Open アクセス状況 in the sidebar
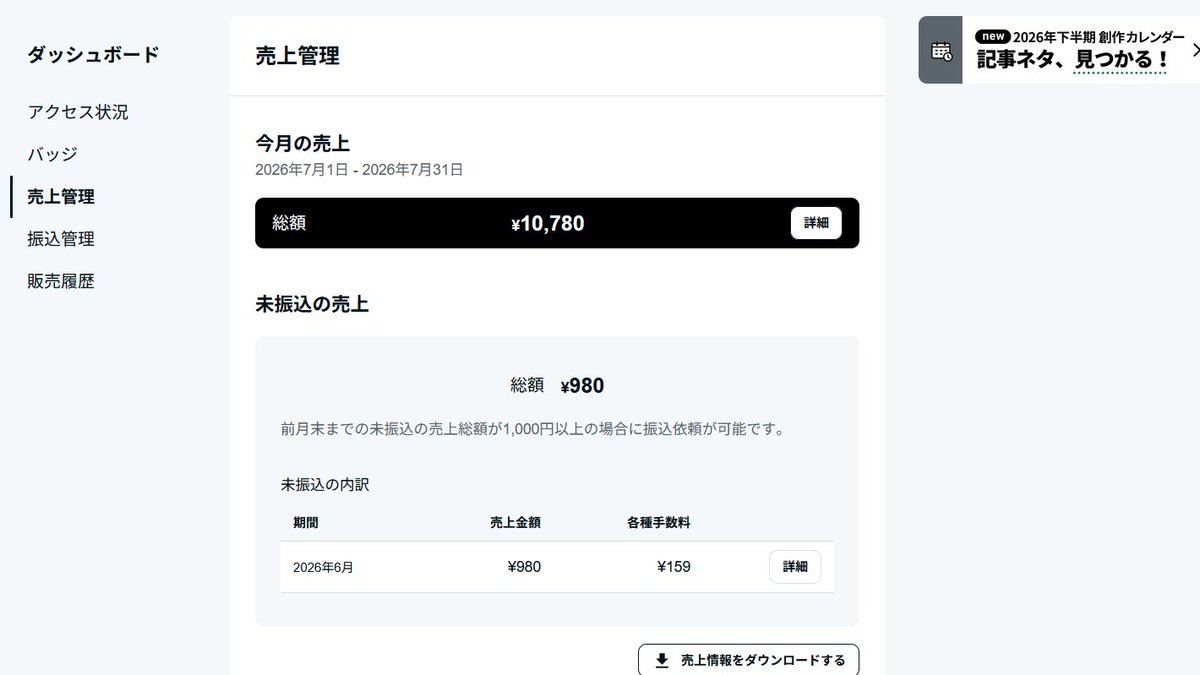Screen dimensions: 1200x675 [78, 112]
